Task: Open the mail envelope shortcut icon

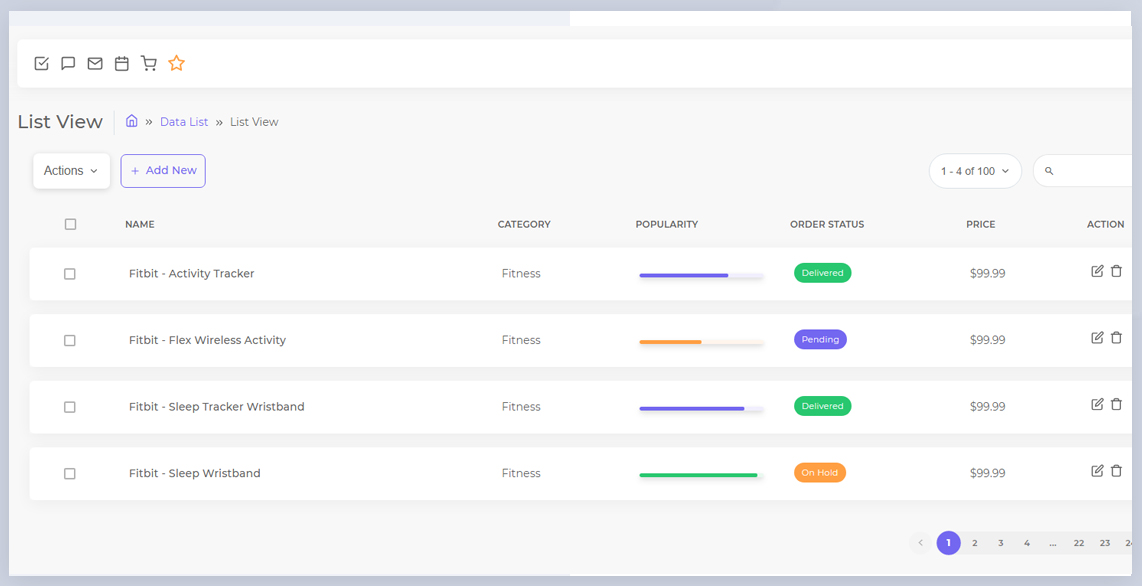Action: pyautogui.click(x=95, y=63)
